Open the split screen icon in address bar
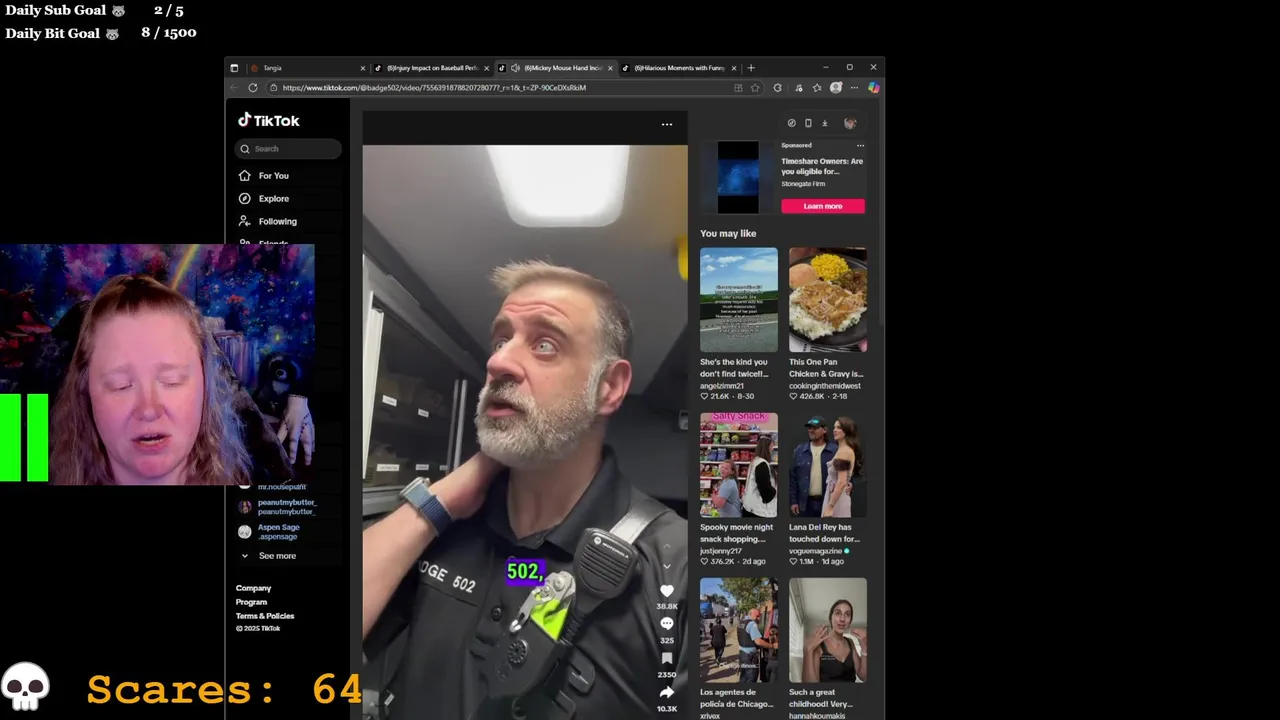1280x720 pixels. click(738, 88)
